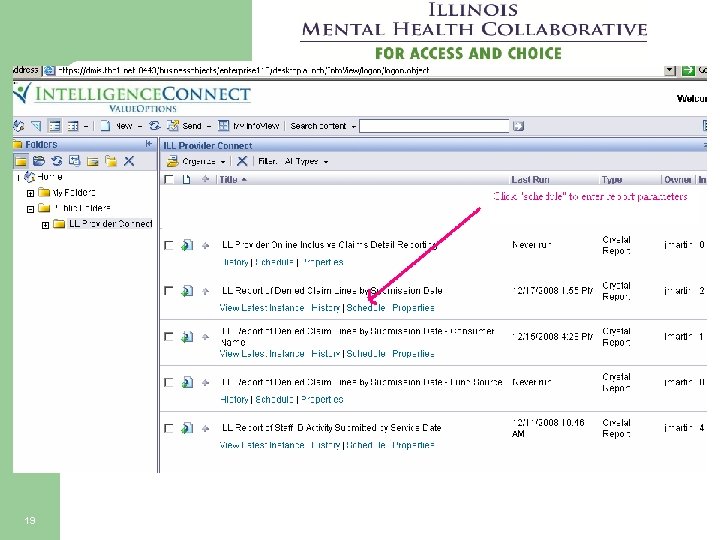View Latest Instance of Staff ID Activity report
Viewport: 720px width, 540px height.
(x=262, y=445)
